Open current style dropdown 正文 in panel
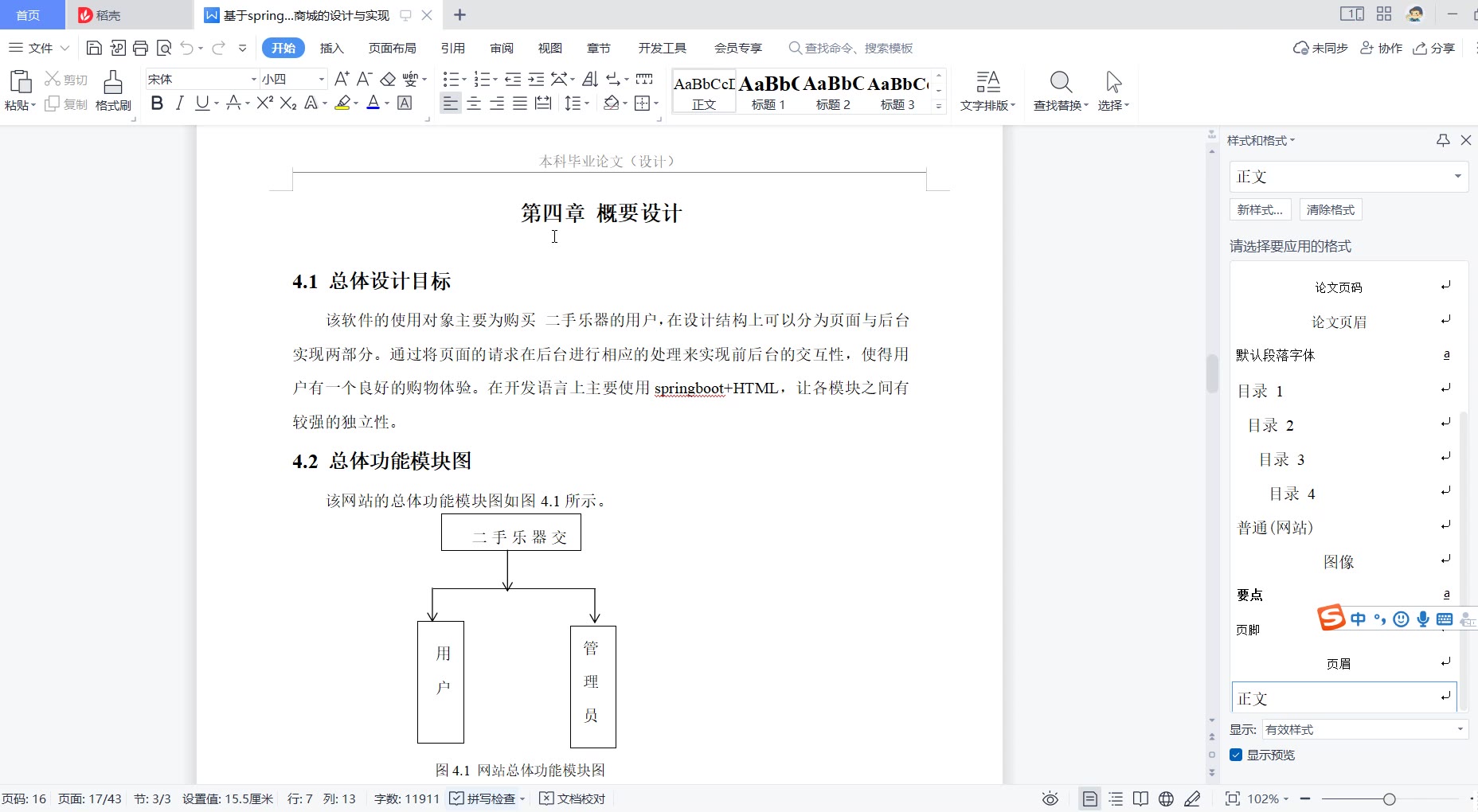 tap(1349, 176)
